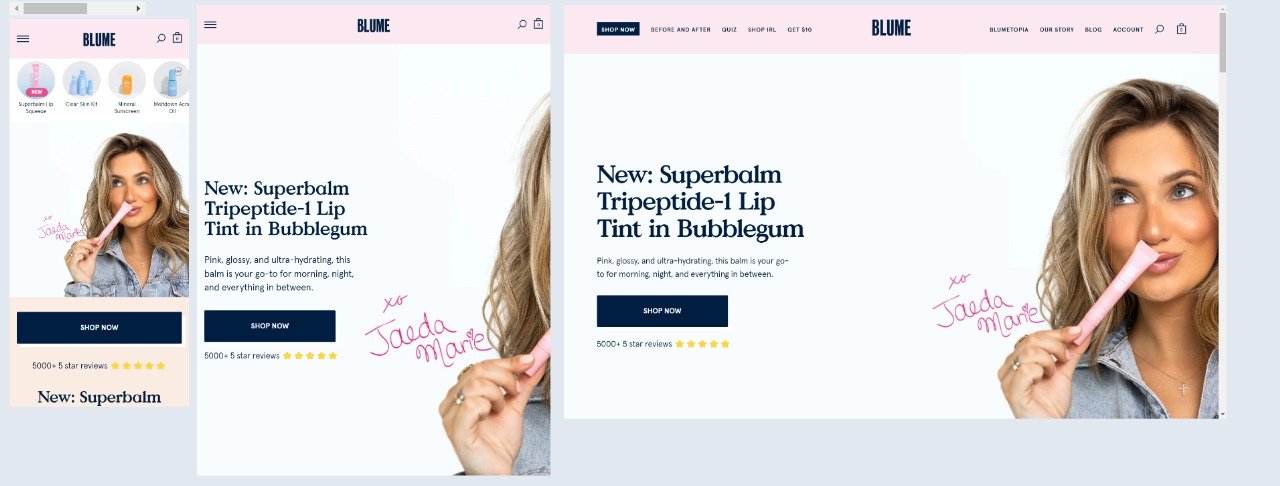The width and height of the screenshot is (1280, 486).
Task: Click Shop Now button in mobile preview
Action: coord(99,328)
